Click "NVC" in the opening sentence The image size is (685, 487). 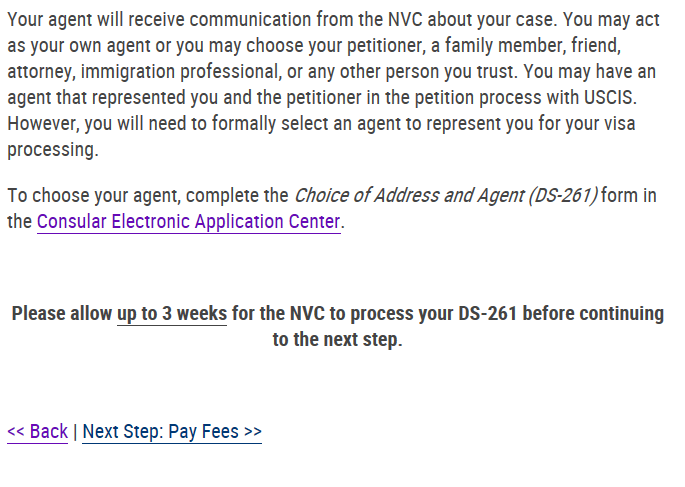(x=405, y=20)
